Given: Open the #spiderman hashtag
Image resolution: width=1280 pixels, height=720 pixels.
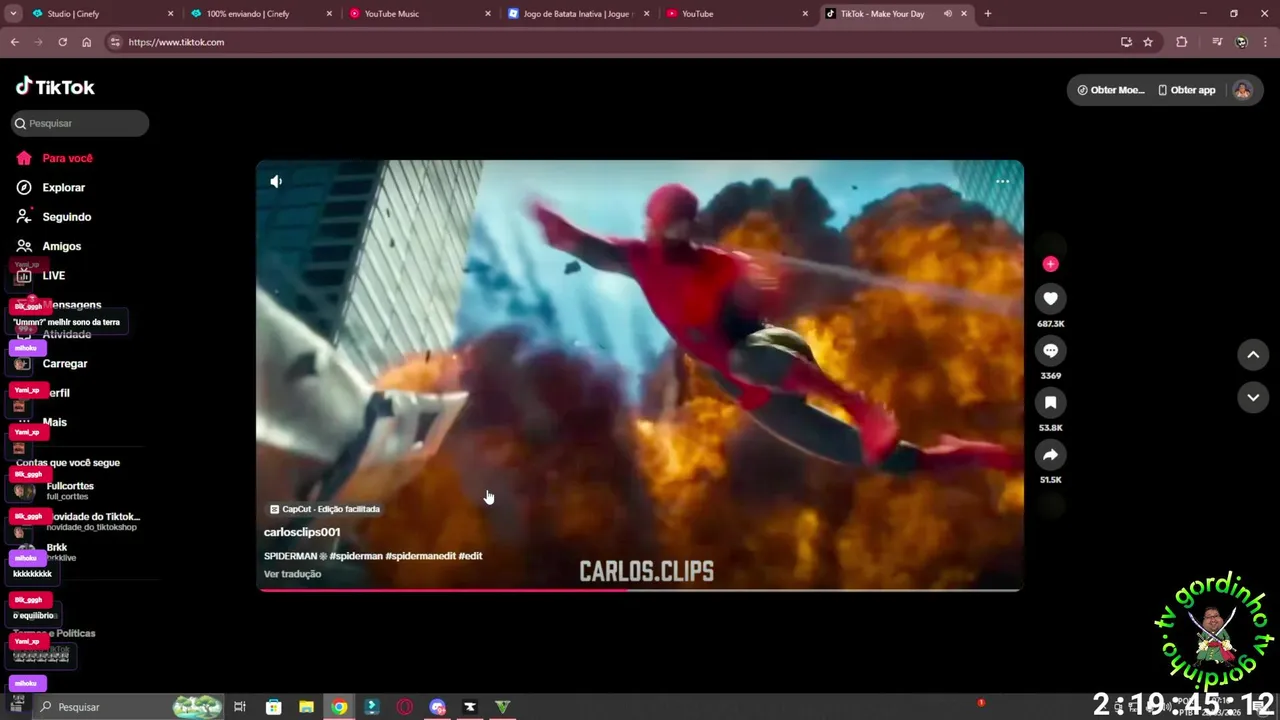Looking at the screenshot, I should (355, 556).
